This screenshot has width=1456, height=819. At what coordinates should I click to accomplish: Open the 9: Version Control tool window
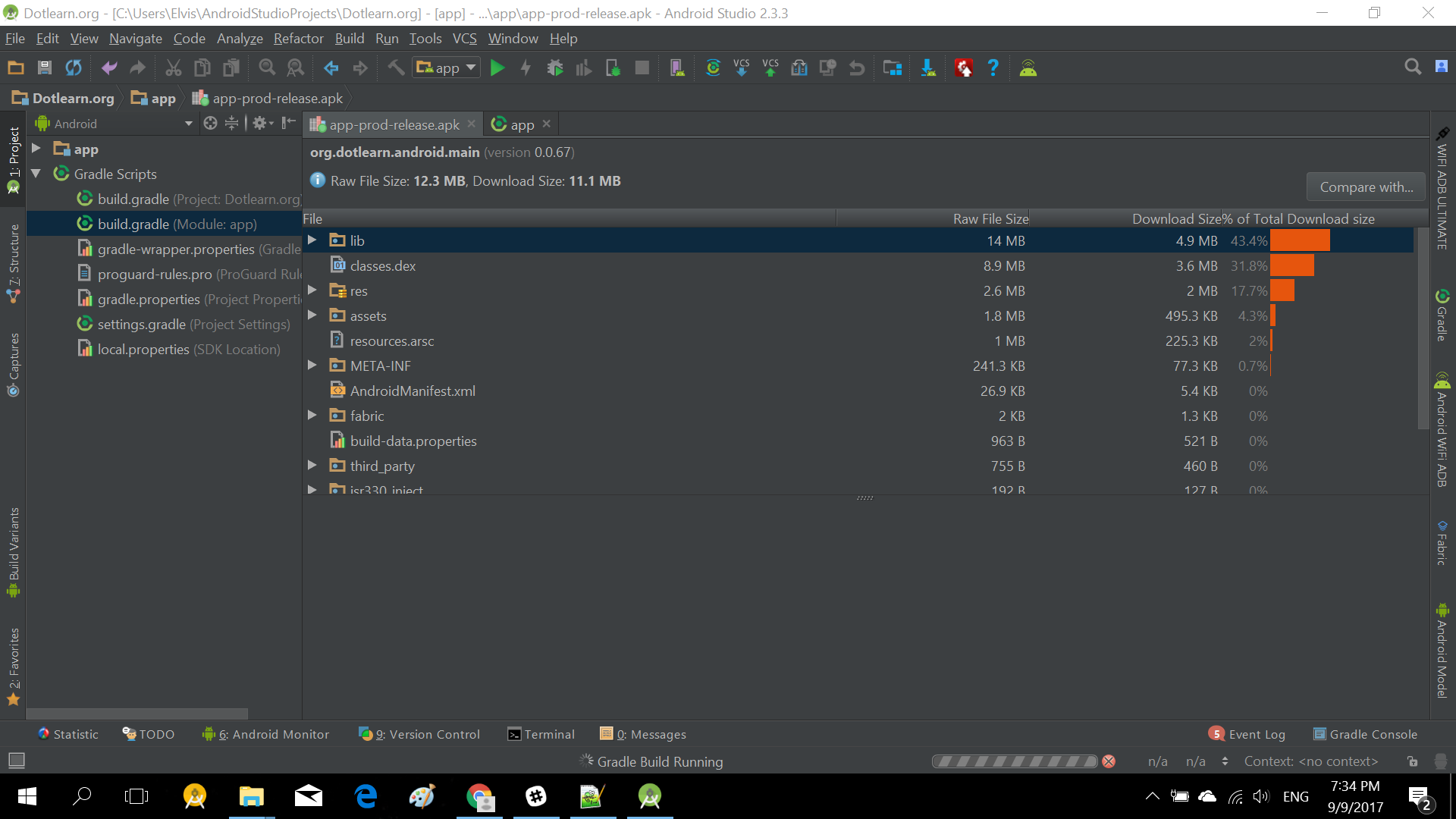[x=419, y=734]
